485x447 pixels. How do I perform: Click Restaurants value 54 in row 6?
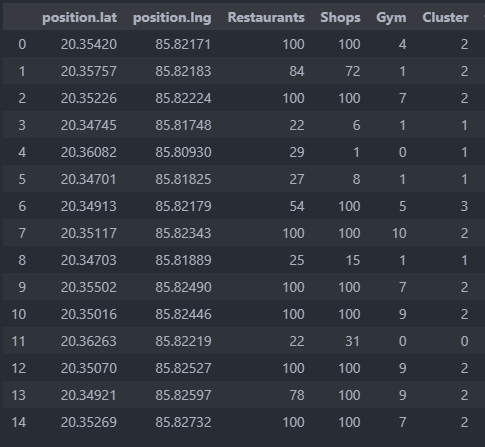(297, 206)
